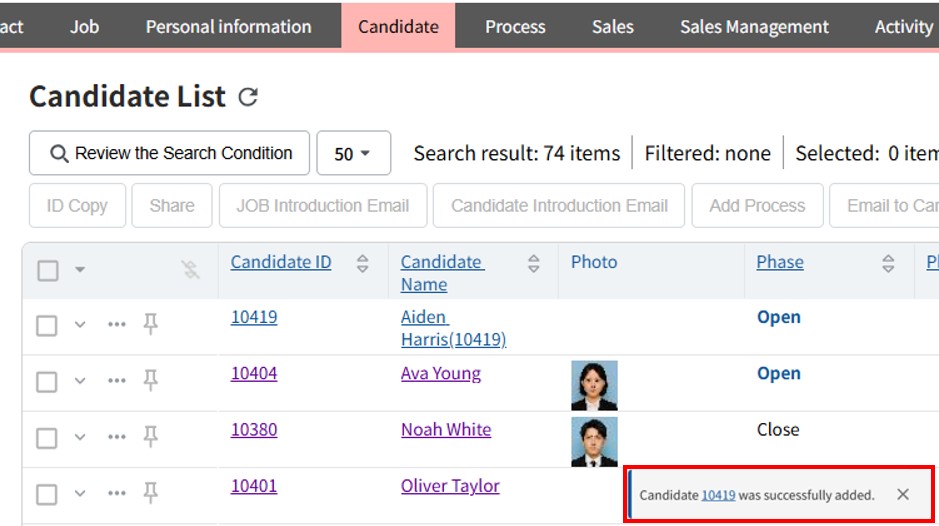Screen dimensions: 939x526
Task: Open the 50 items per page dropdown
Action: point(353,154)
